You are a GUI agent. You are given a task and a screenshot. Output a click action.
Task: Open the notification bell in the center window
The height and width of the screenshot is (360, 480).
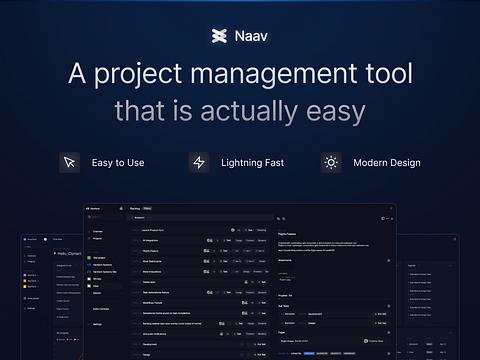pos(121,209)
